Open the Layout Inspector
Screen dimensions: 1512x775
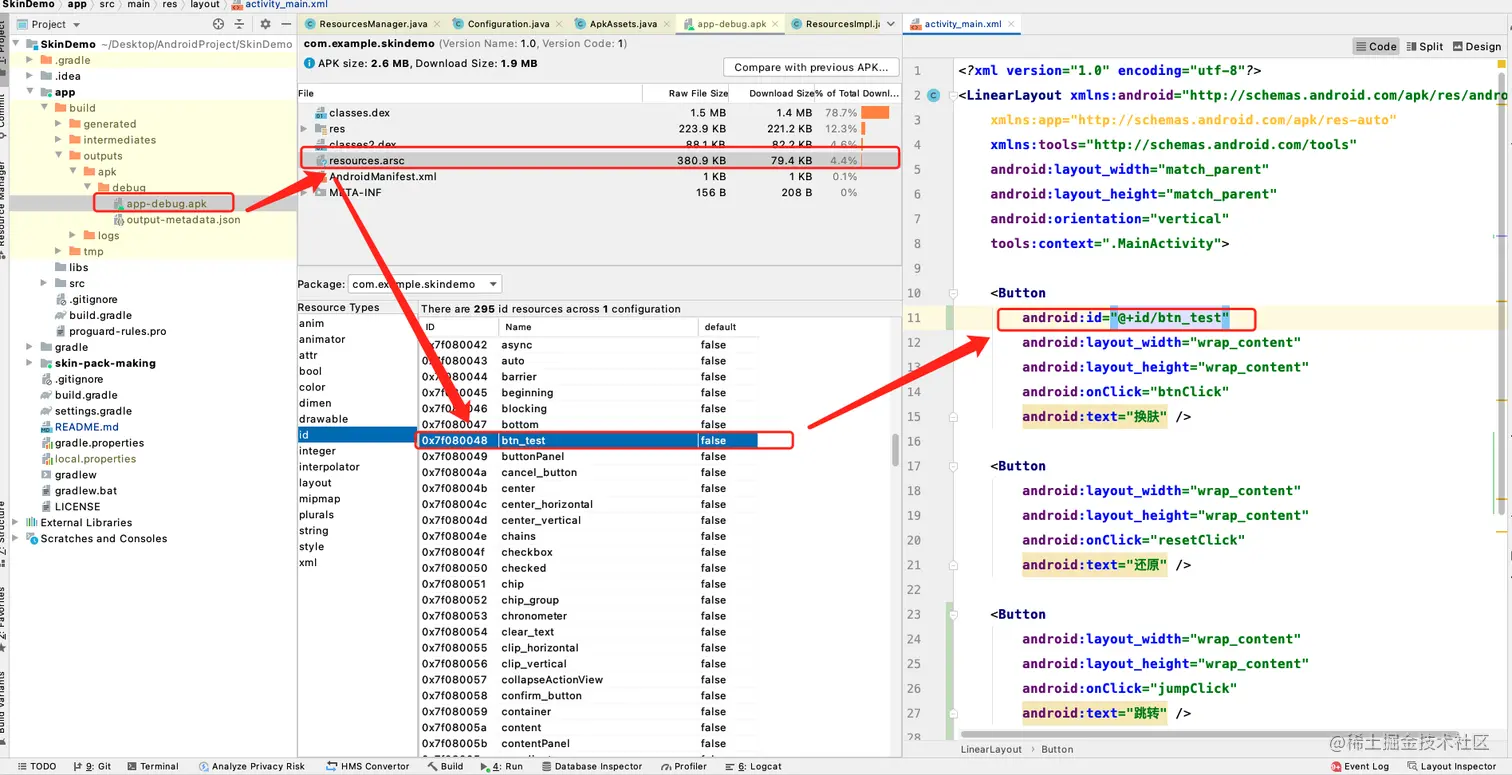tap(1451, 766)
